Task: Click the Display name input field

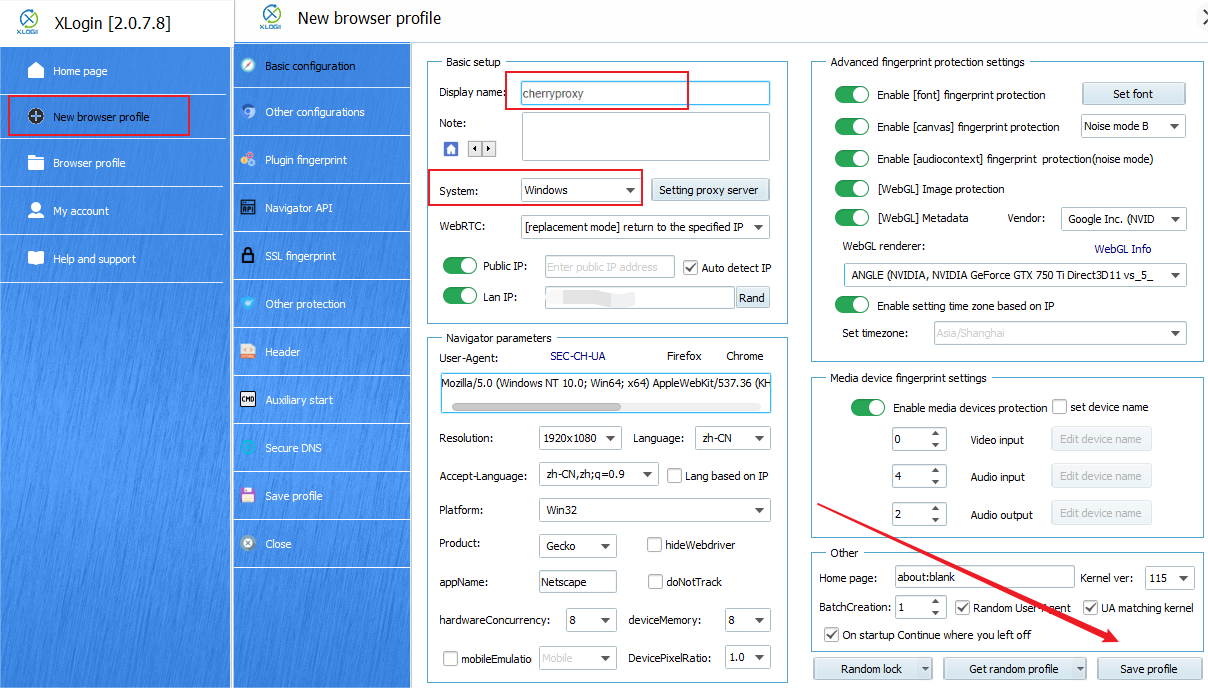Action: [x=645, y=93]
